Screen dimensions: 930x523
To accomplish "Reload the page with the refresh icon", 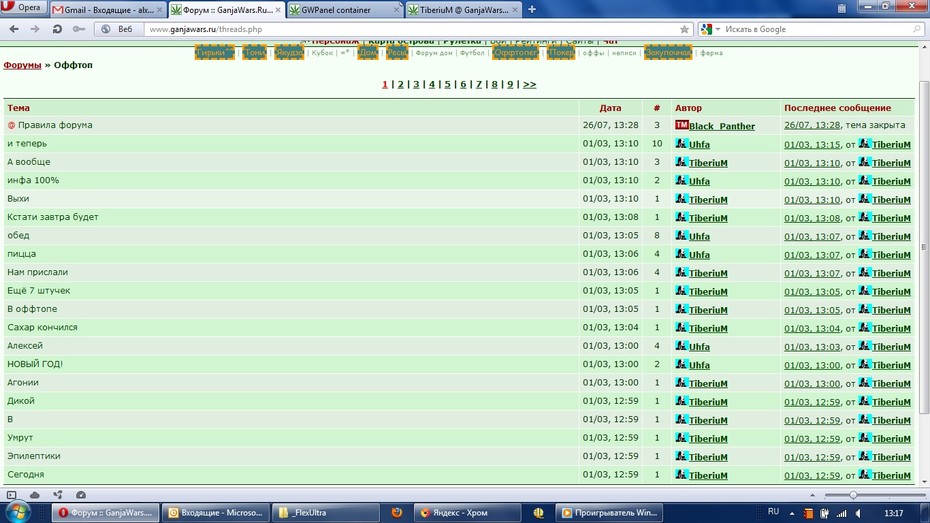I will tap(57, 29).
